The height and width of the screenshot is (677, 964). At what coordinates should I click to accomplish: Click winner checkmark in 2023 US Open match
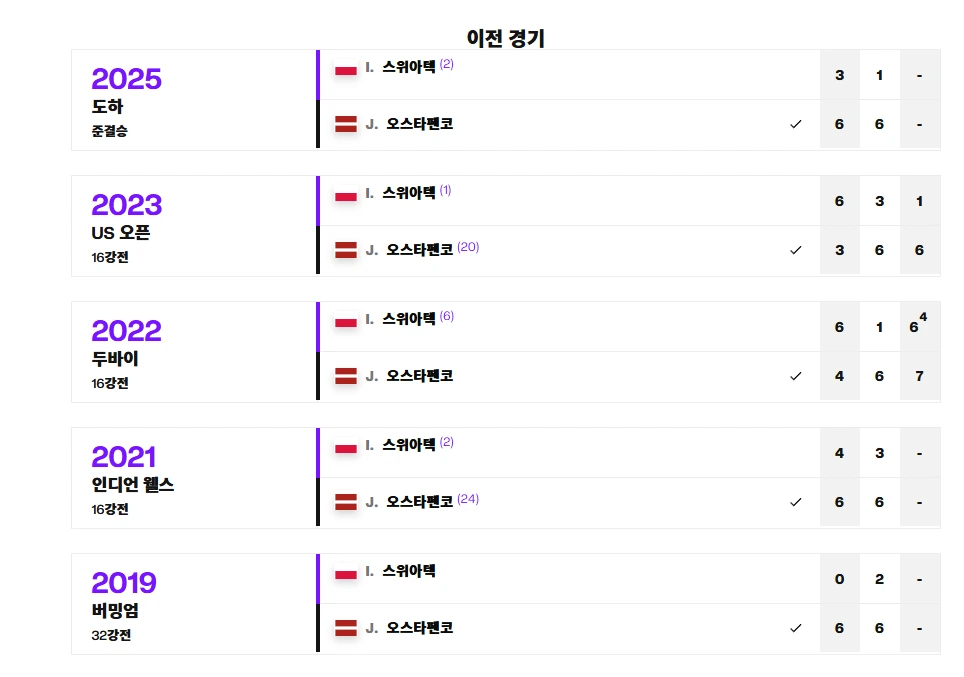pos(796,250)
